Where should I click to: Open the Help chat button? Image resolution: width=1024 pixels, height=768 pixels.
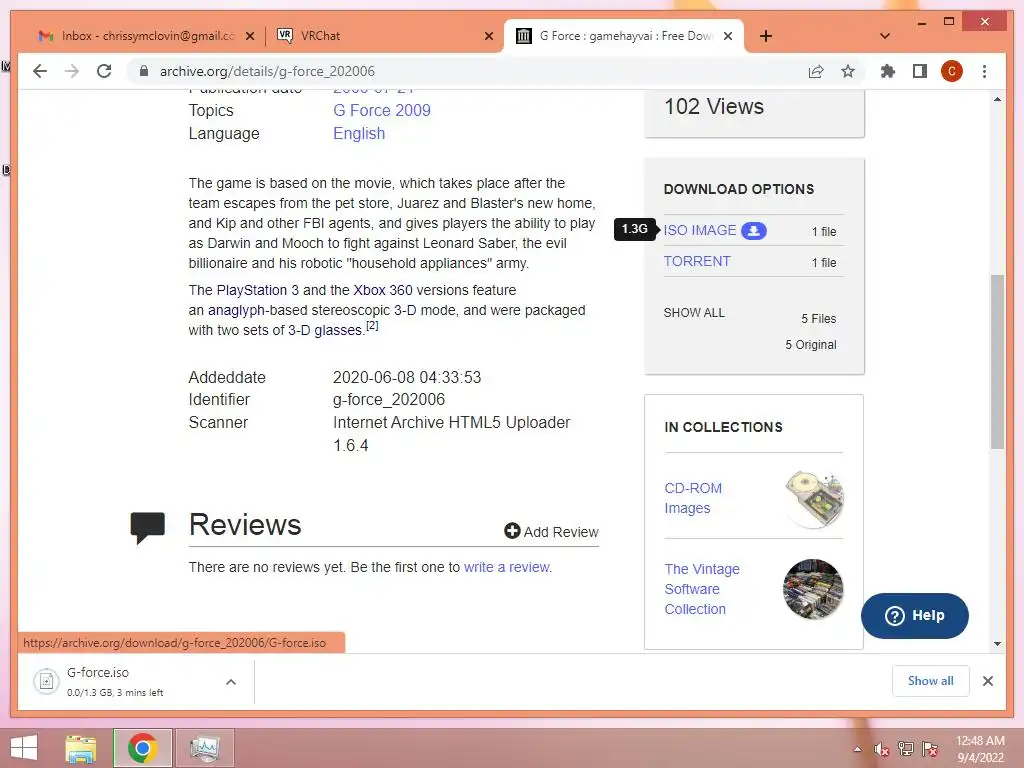click(914, 616)
